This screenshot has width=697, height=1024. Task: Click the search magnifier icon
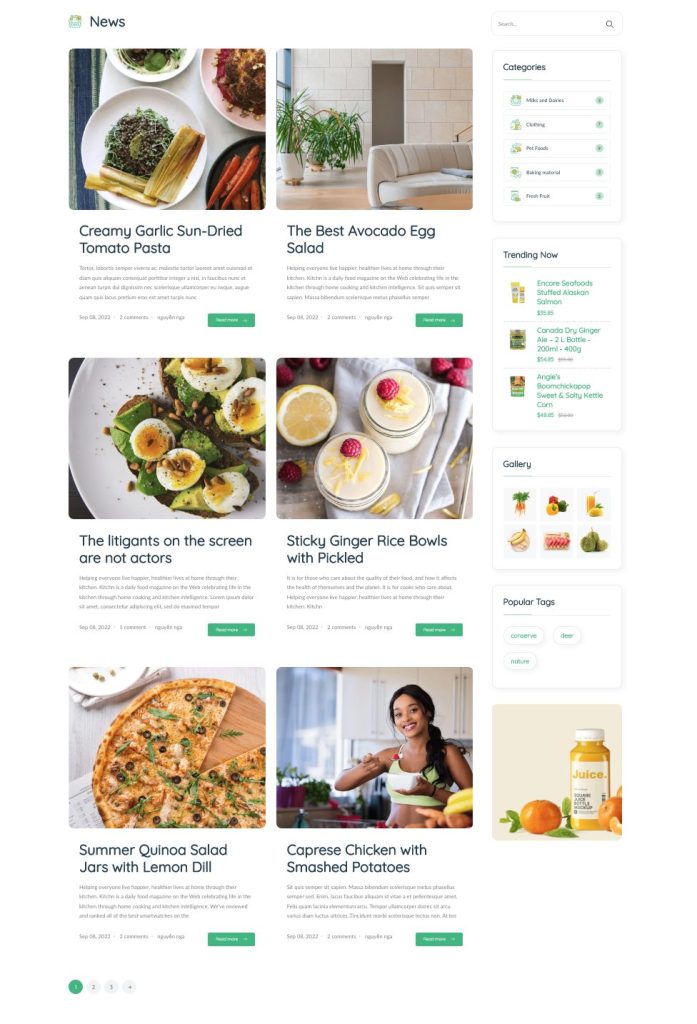click(x=609, y=24)
